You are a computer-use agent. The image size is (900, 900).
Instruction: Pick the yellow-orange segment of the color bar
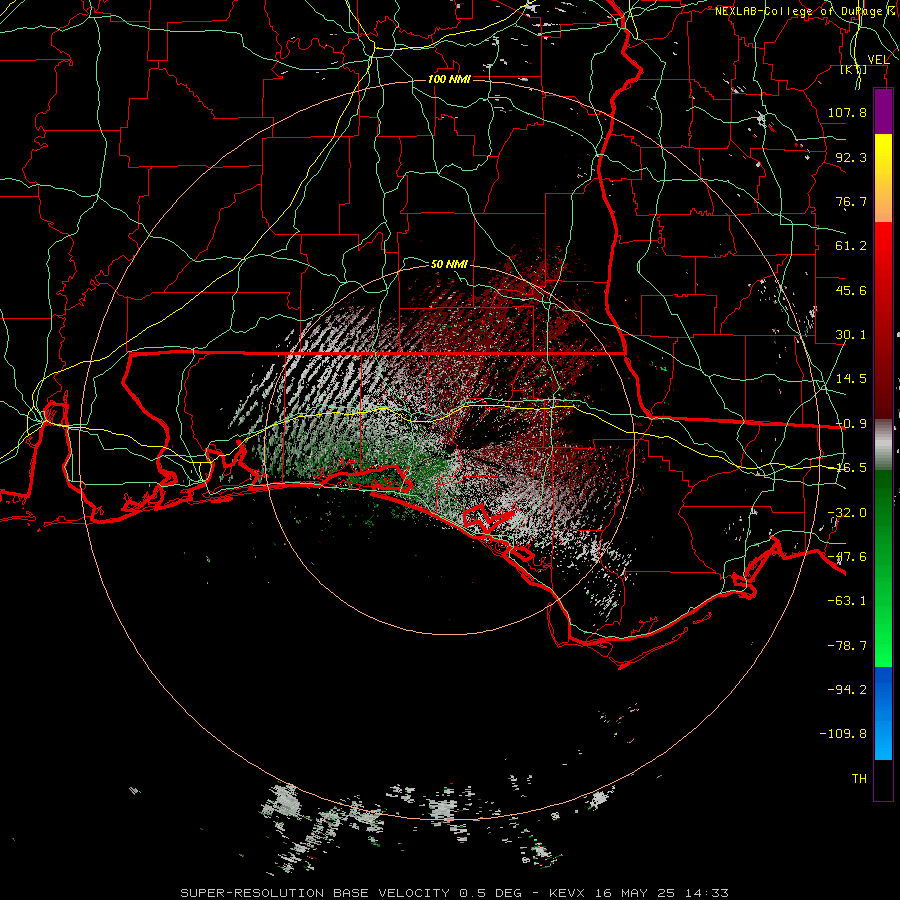pos(883,178)
